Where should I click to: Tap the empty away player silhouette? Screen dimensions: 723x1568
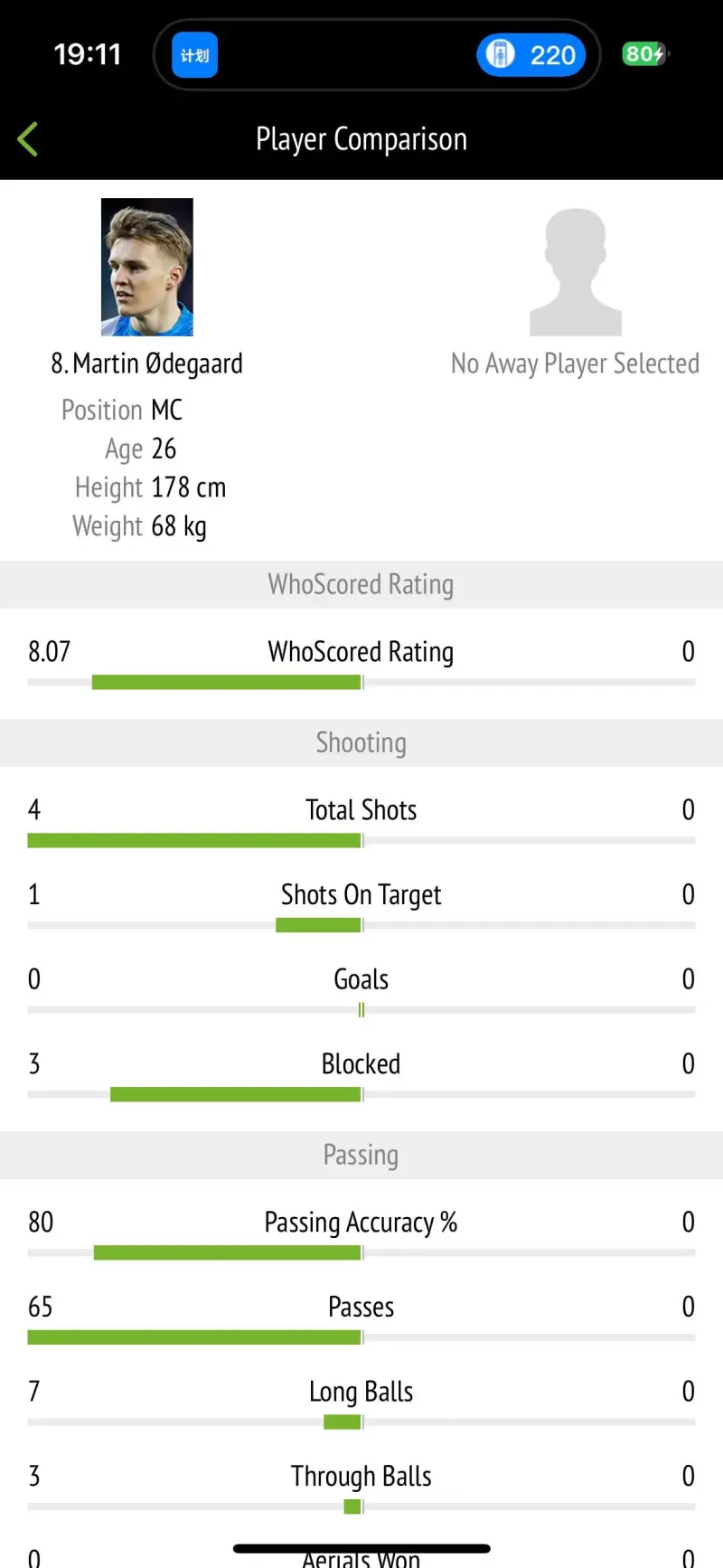(576, 271)
